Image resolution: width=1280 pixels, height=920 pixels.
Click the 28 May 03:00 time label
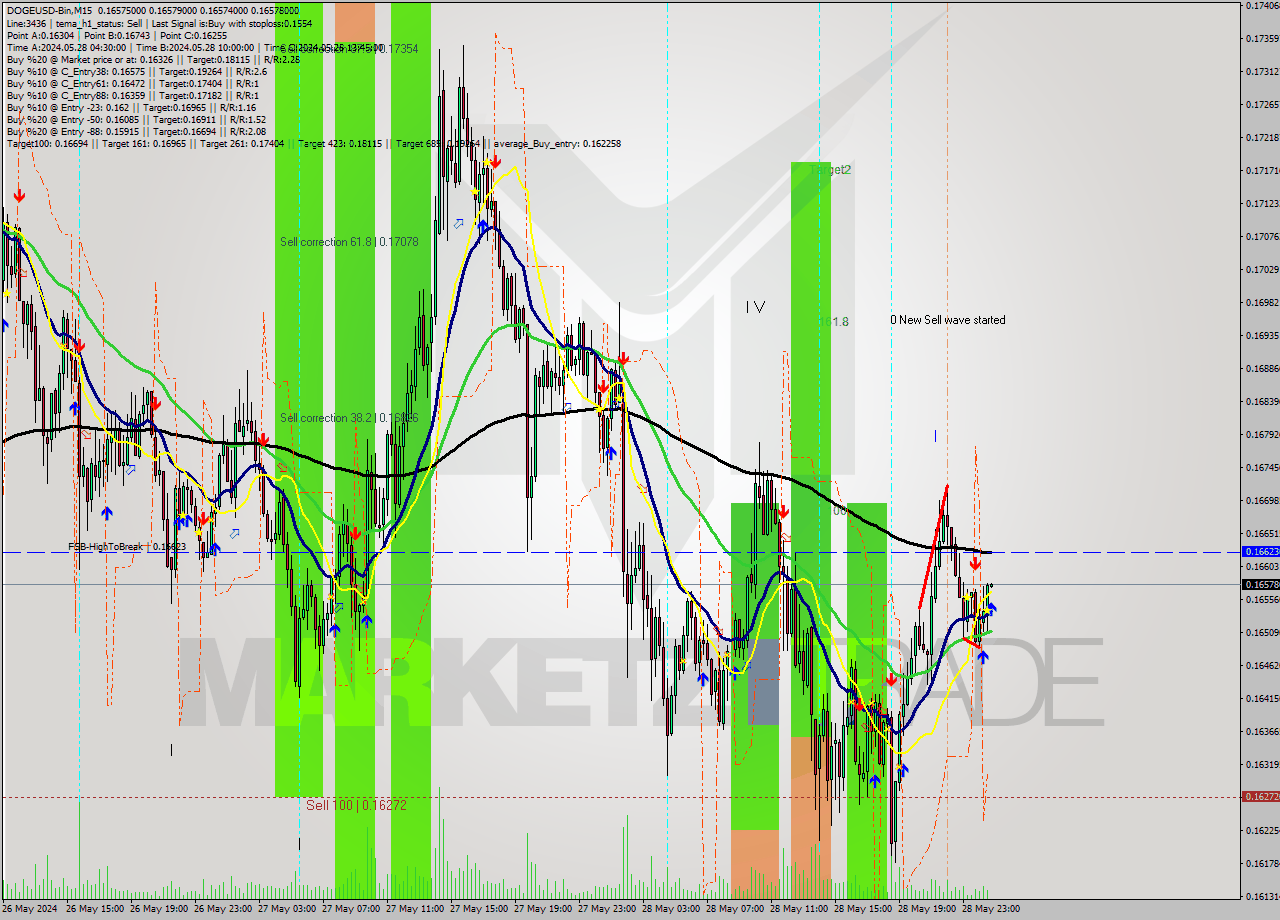672,909
